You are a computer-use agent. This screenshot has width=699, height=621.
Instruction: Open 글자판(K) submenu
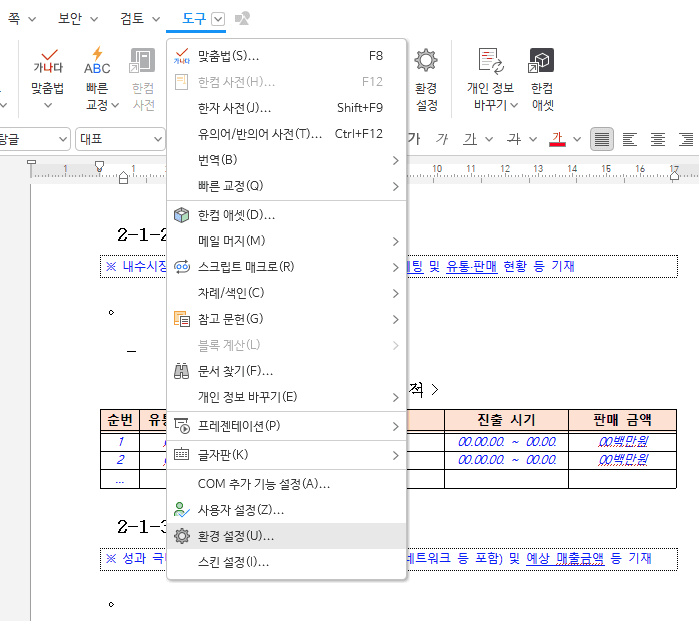click(x=286, y=455)
